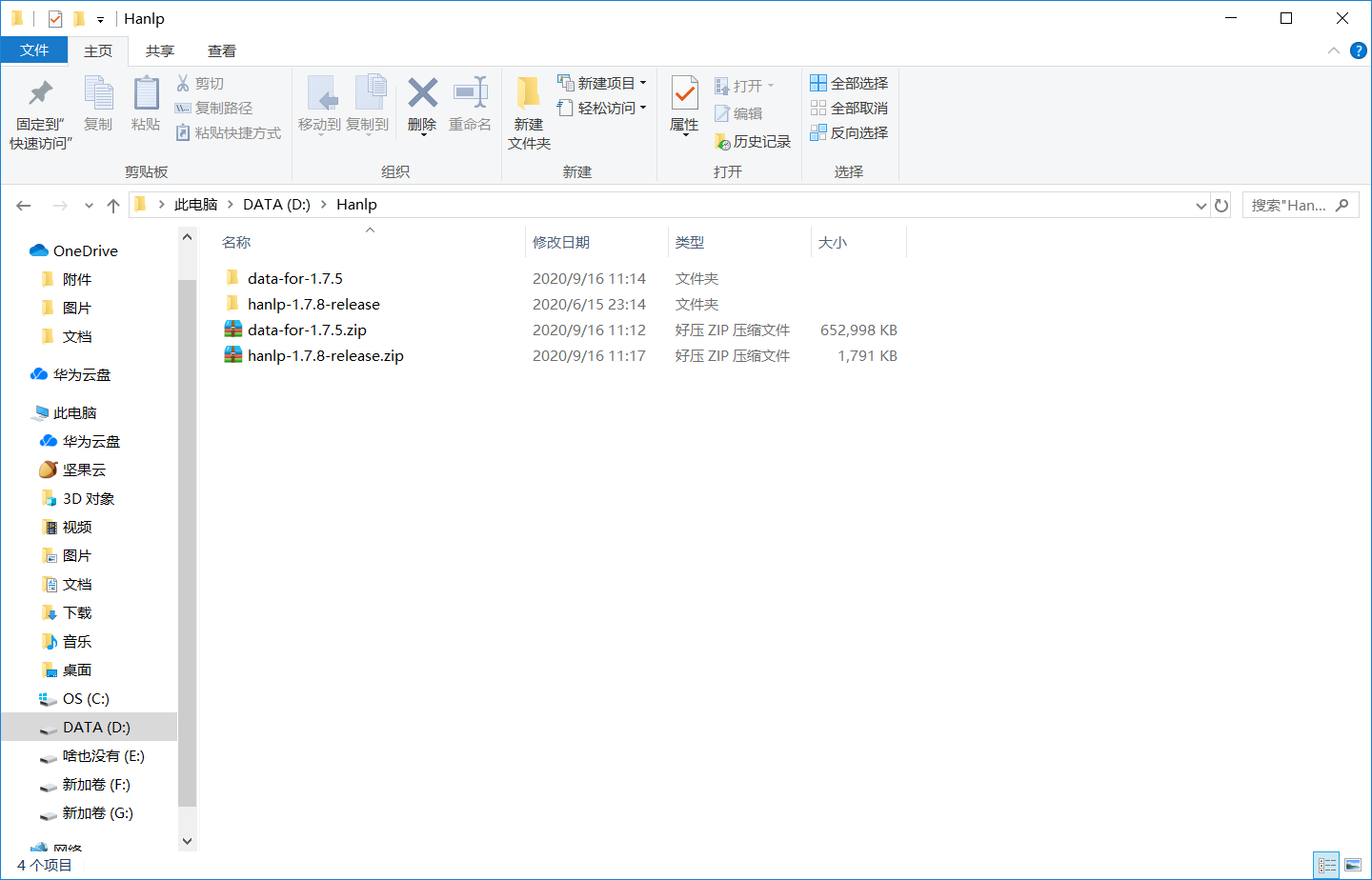
Task: Click the data-for-1.7.5.zip archive icon
Action: pos(233,330)
